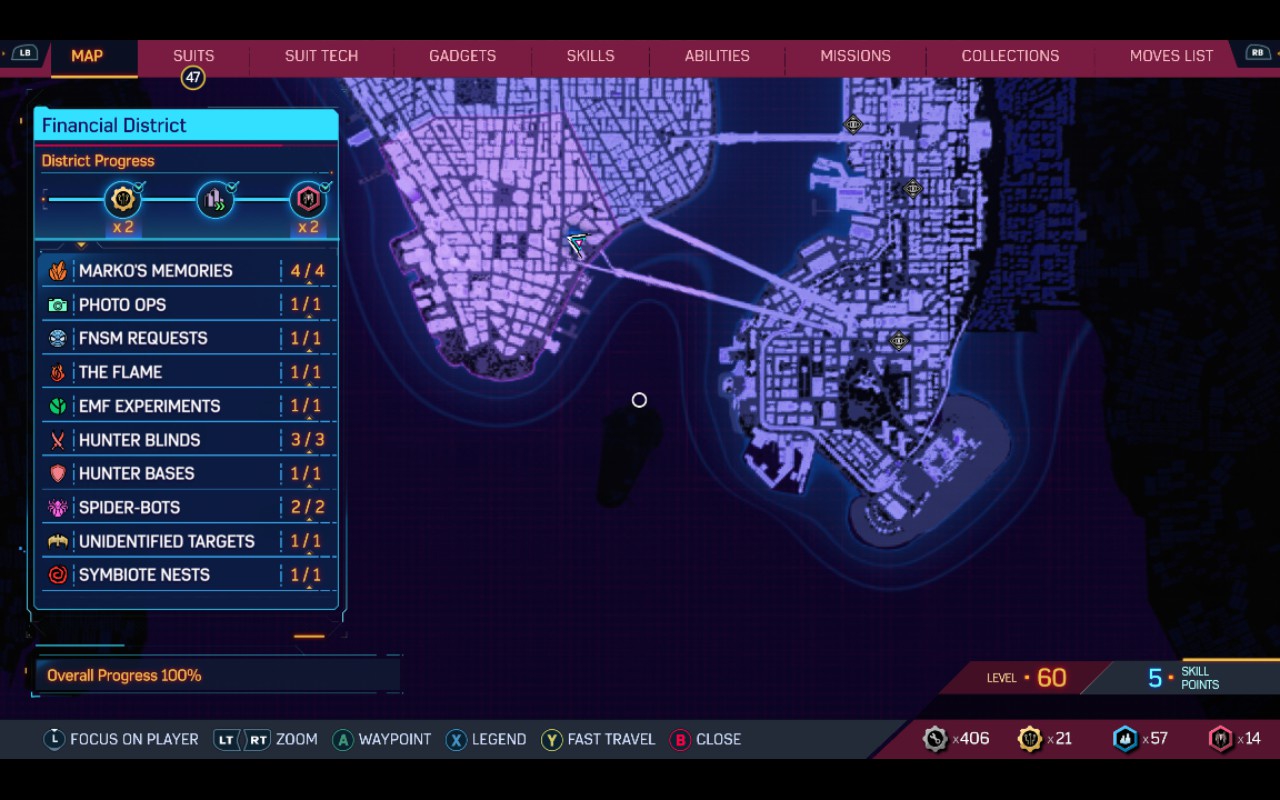Select the HUNTER BLINDS row
The width and height of the screenshot is (1280, 800).
tap(187, 440)
